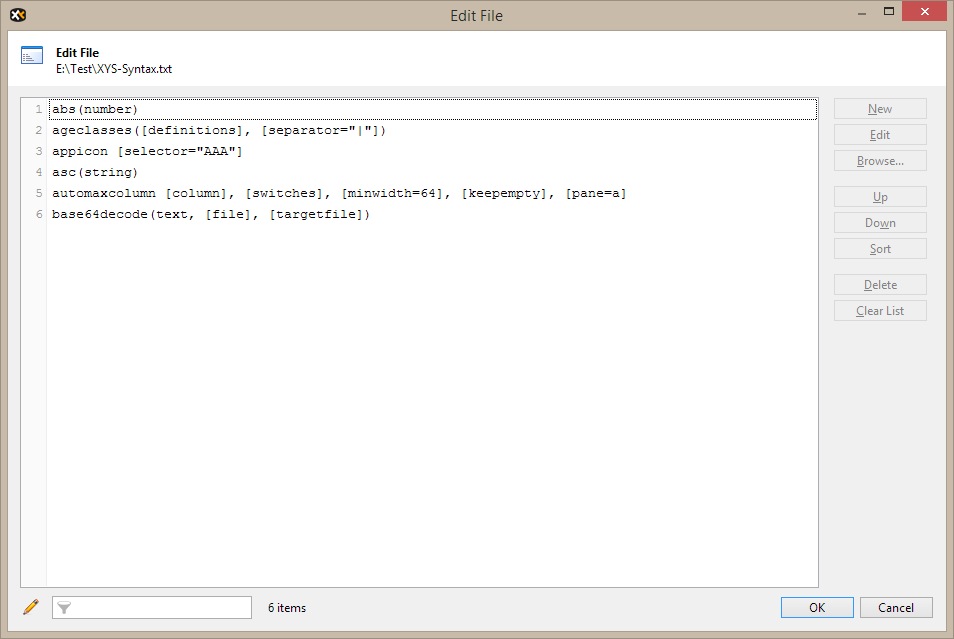This screenshot has height=639, width=954.
Task: Click the XYplorer app icon in title bar
Action: tap(17, 15)
